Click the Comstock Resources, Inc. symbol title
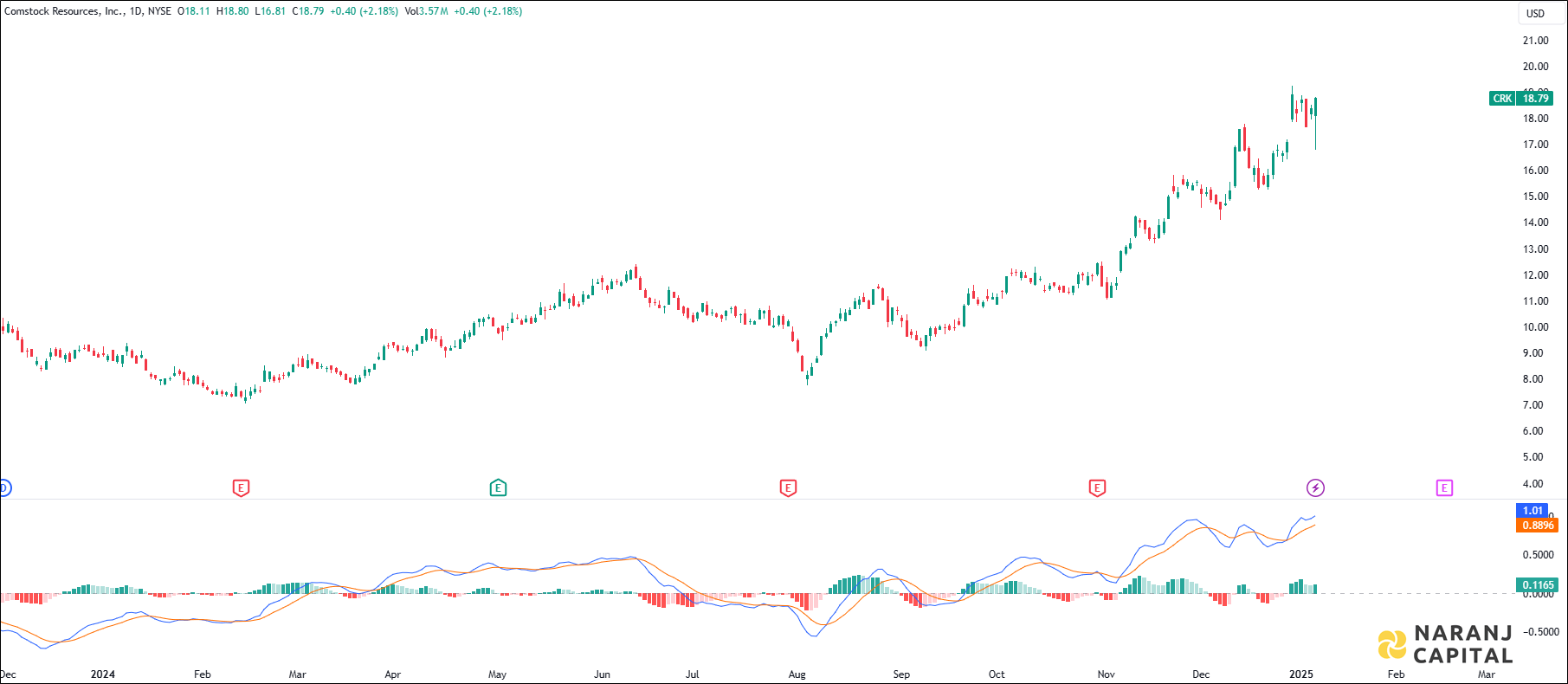The width and height of the screenshot is (1568, 684). (64, 11)
